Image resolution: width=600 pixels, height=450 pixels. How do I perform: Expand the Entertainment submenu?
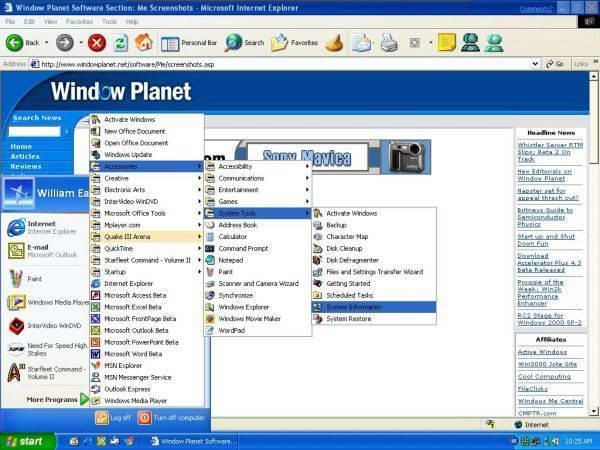pos(258,190)
